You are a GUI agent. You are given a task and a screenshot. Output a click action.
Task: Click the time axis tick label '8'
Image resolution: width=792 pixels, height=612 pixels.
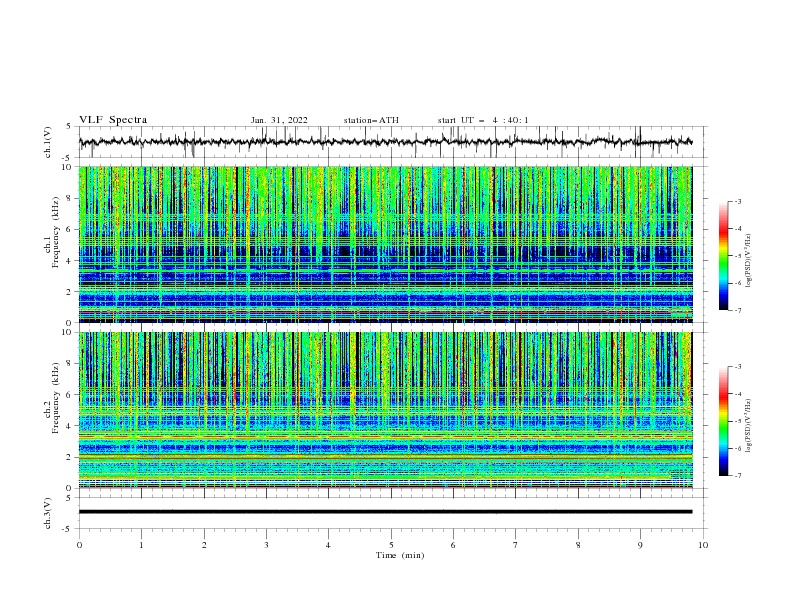pyautogui.click(x=578, y=545)
